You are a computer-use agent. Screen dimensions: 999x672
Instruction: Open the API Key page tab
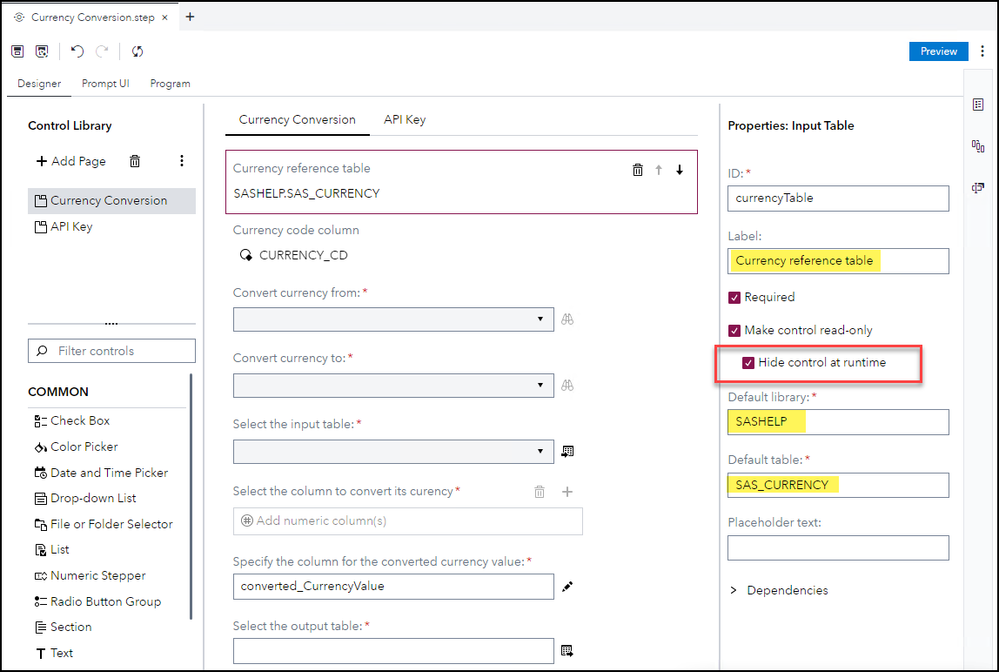tap(405, 120)
